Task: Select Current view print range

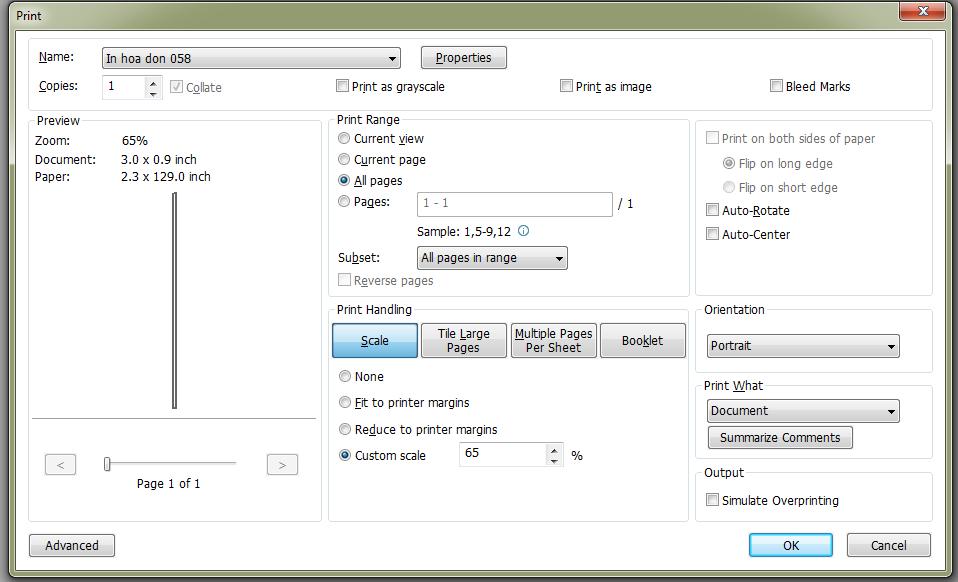Action: pos(344,139)
